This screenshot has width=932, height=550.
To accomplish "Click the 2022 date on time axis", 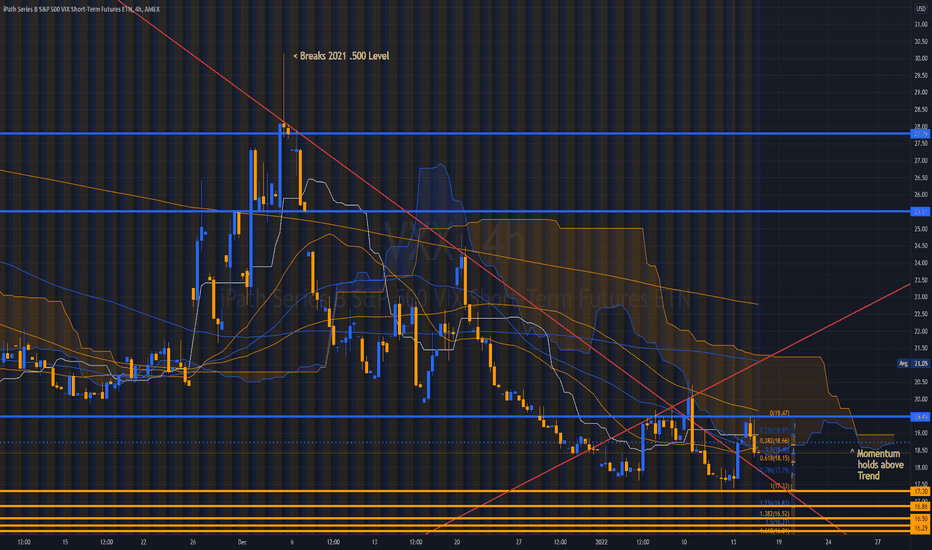I will point(602,542).
